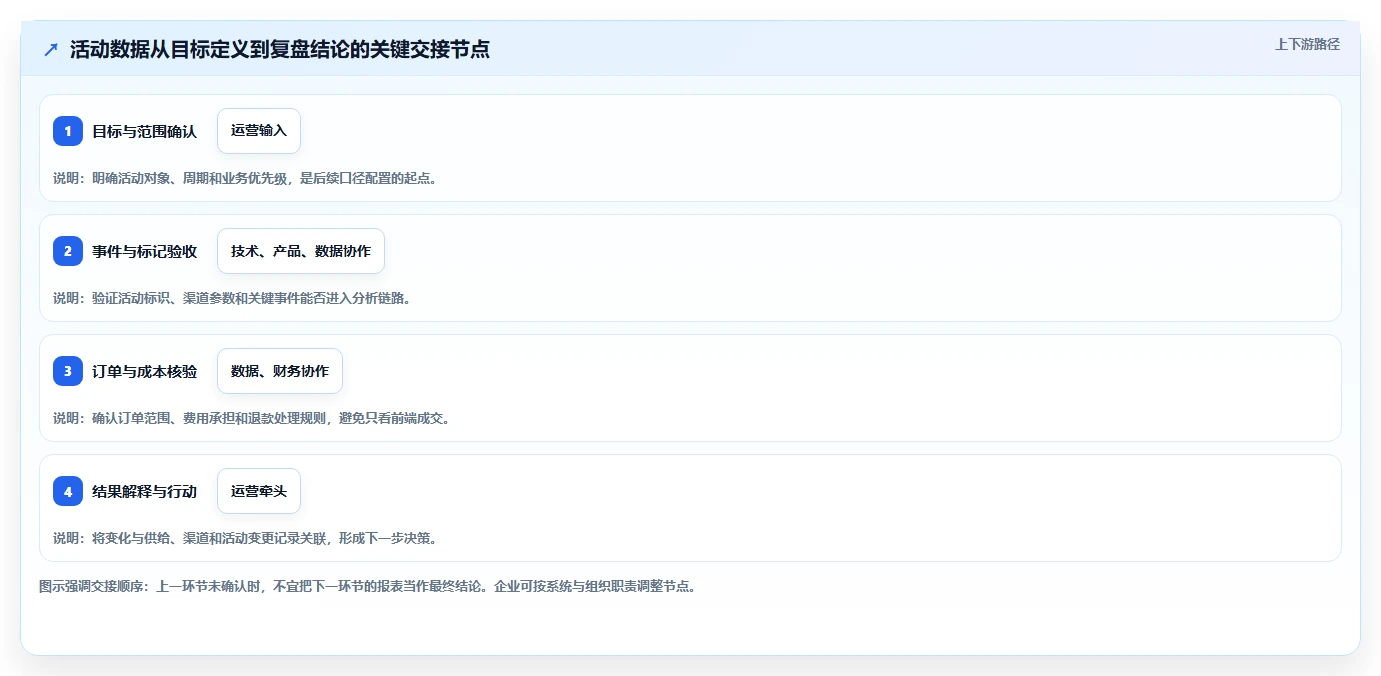Click the heading 结果解释与行动
1381x676 pixels.
click(x=144, y=491)
